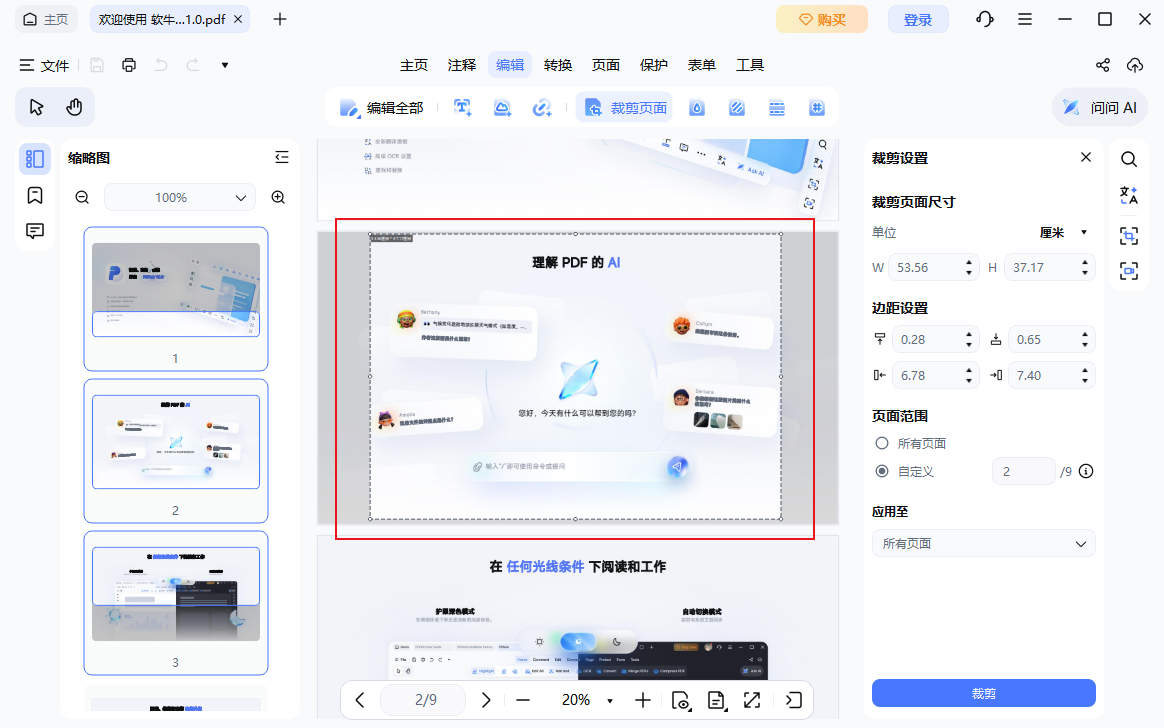Click the add link tool icon

(542, 108)
